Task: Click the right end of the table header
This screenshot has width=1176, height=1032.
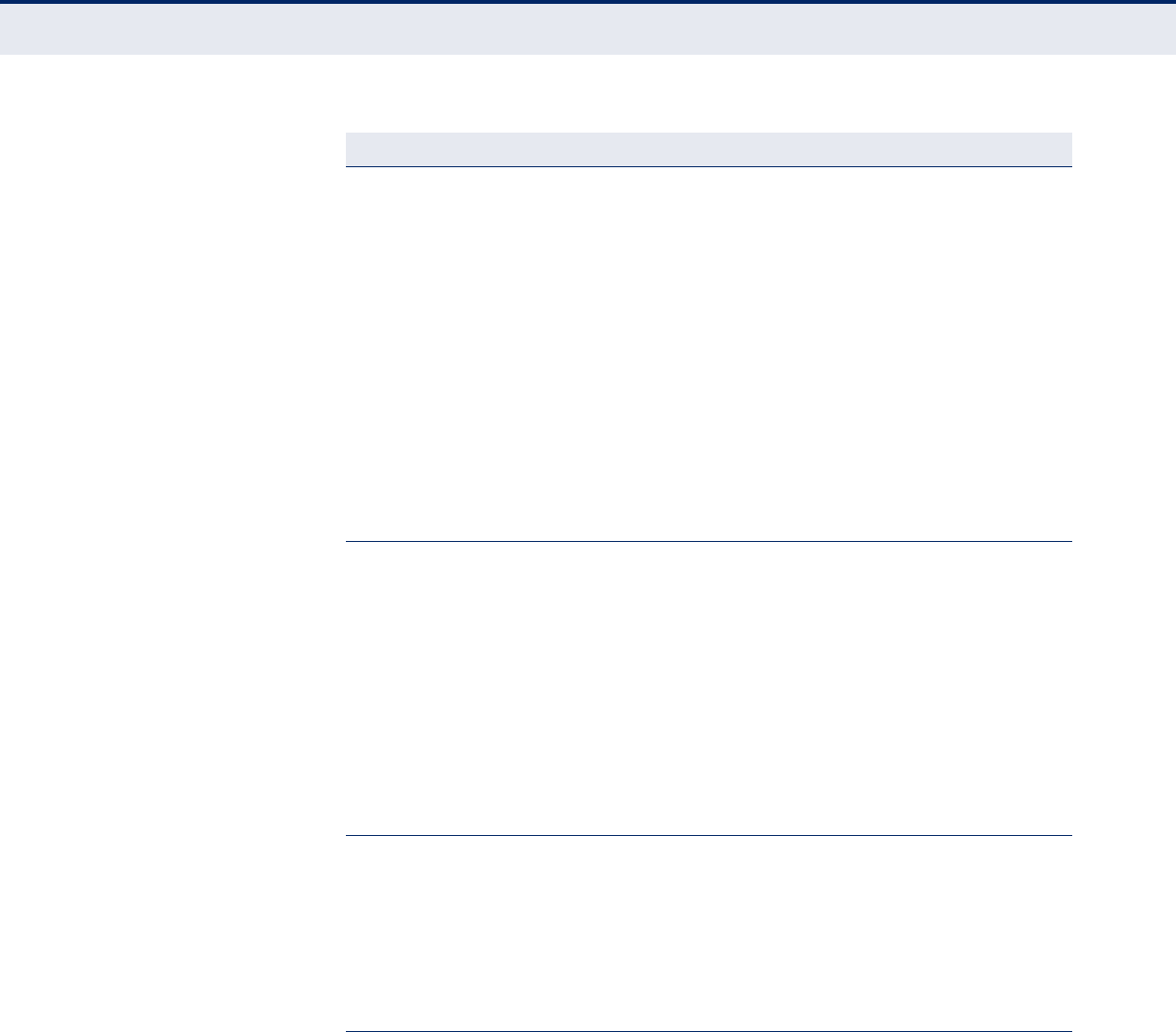Action: click(1060, 149)
